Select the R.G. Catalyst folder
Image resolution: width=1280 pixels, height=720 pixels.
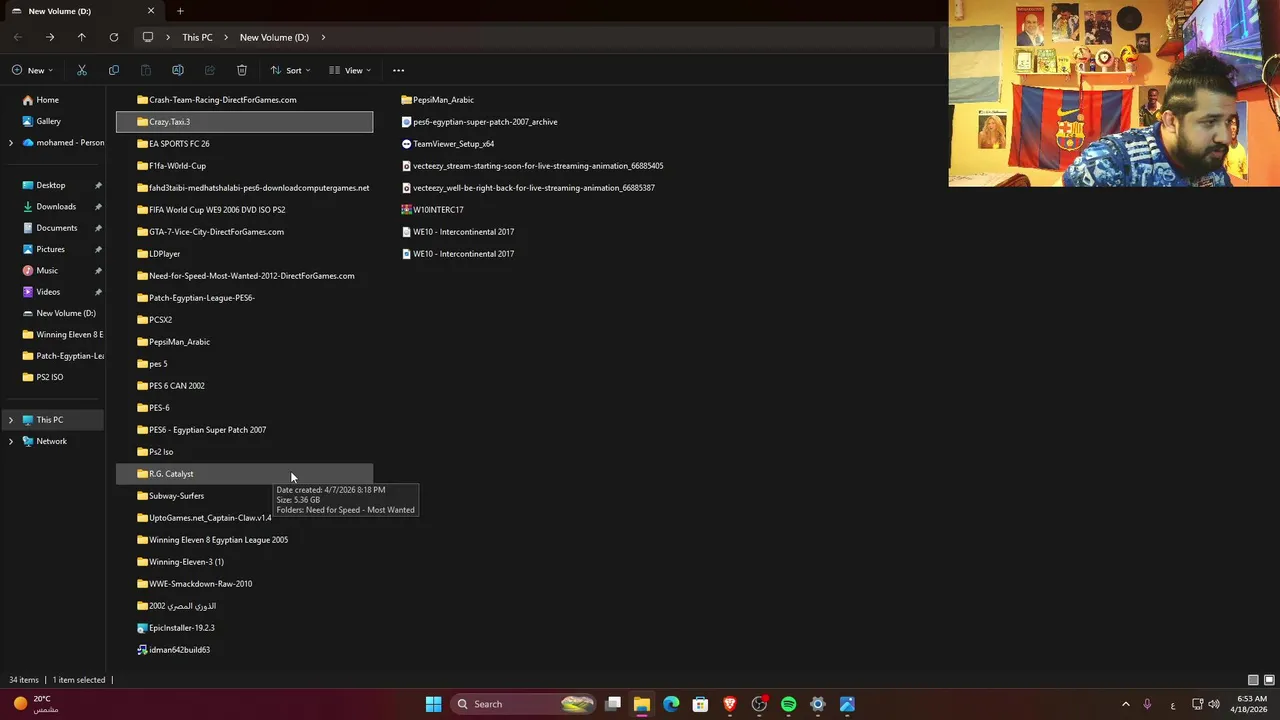coord(244,474)
